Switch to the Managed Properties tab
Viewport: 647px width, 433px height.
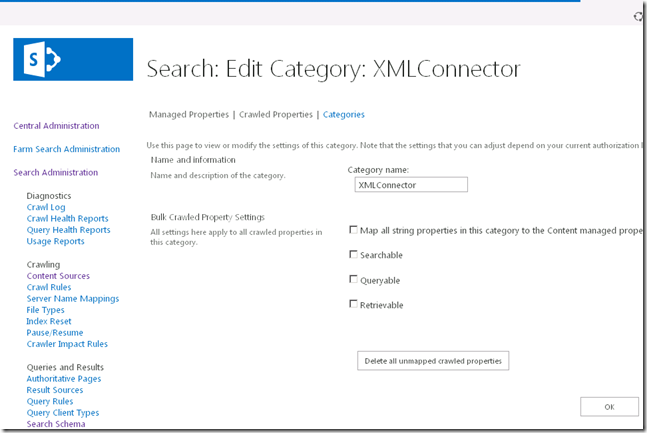(x=188, y=115)
